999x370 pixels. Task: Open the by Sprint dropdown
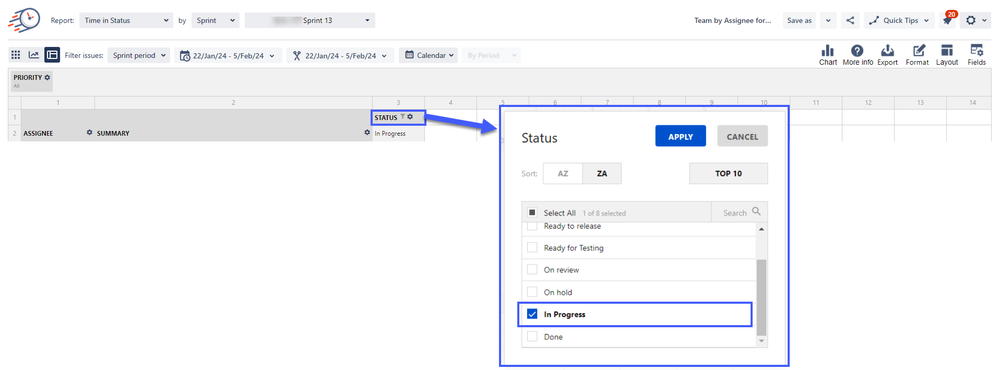tap(215, 20)
